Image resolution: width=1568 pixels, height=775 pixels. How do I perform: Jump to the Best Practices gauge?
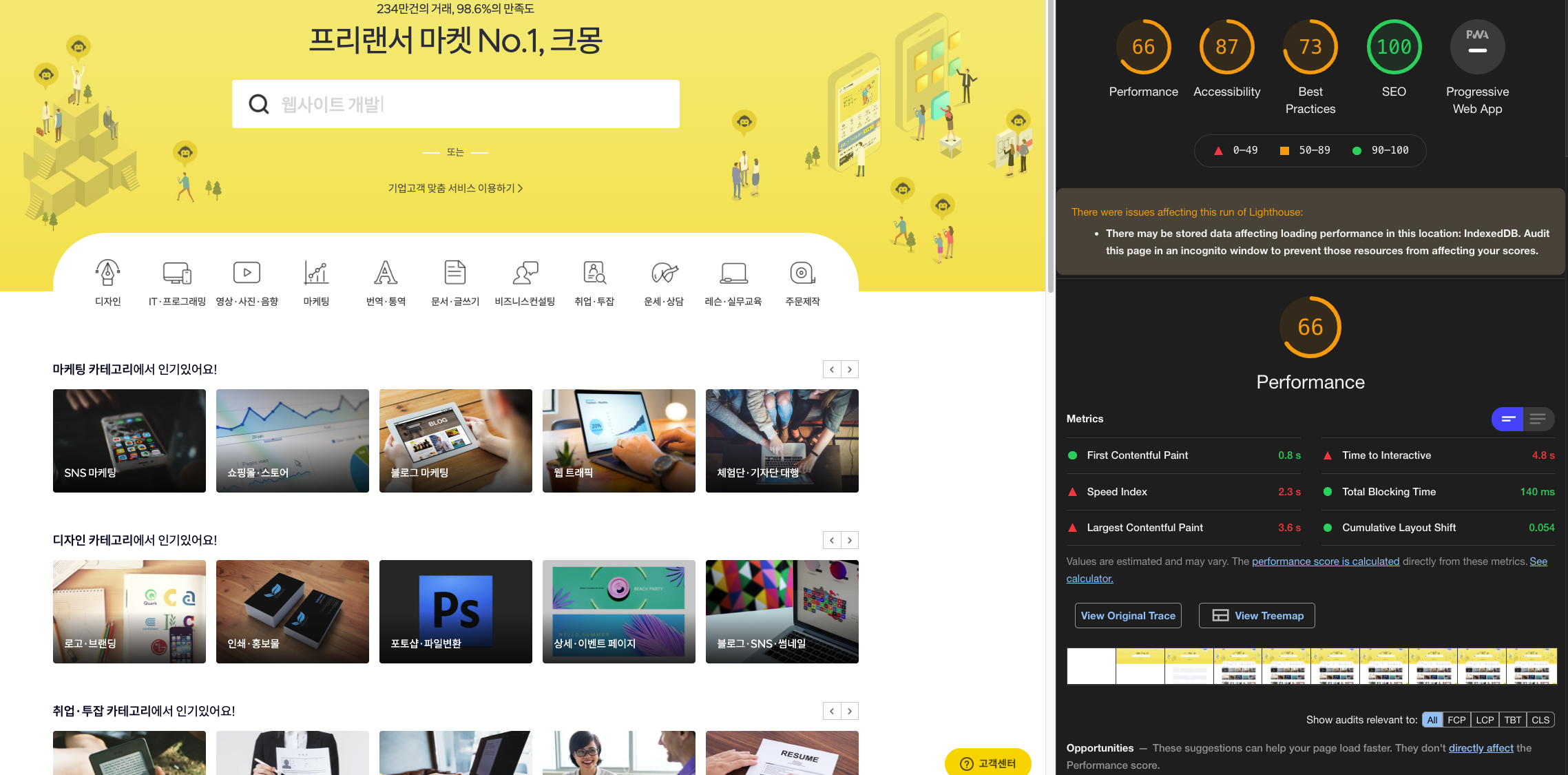[x=1310, y=47]
